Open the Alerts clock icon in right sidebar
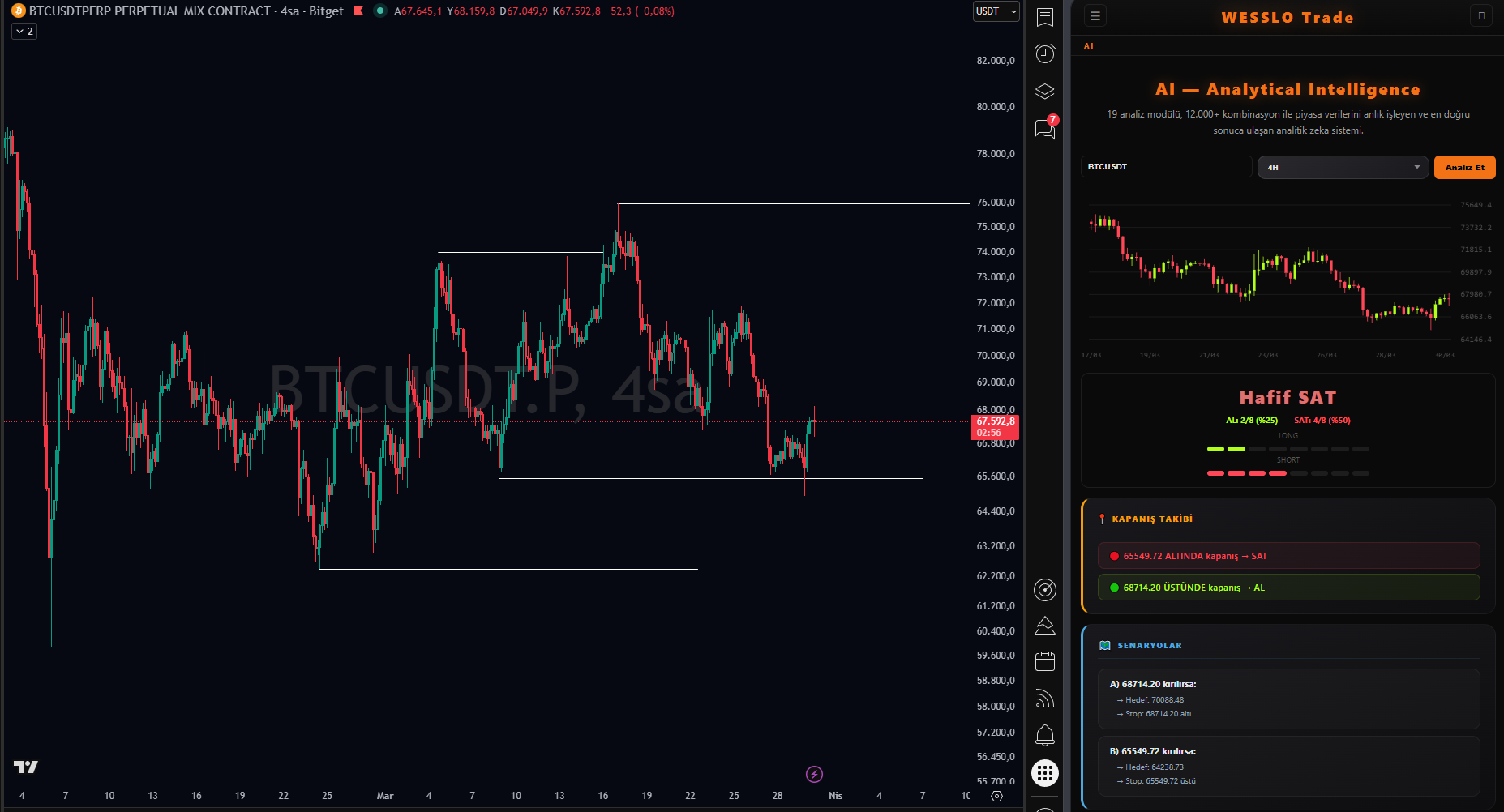This screenshot has width=1504, height=812. pos(1045,53)
